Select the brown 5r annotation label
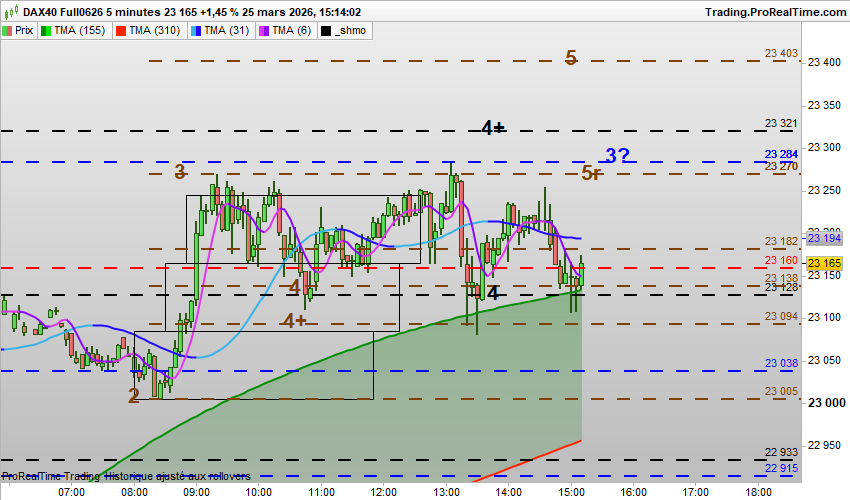 pos(591,173)
